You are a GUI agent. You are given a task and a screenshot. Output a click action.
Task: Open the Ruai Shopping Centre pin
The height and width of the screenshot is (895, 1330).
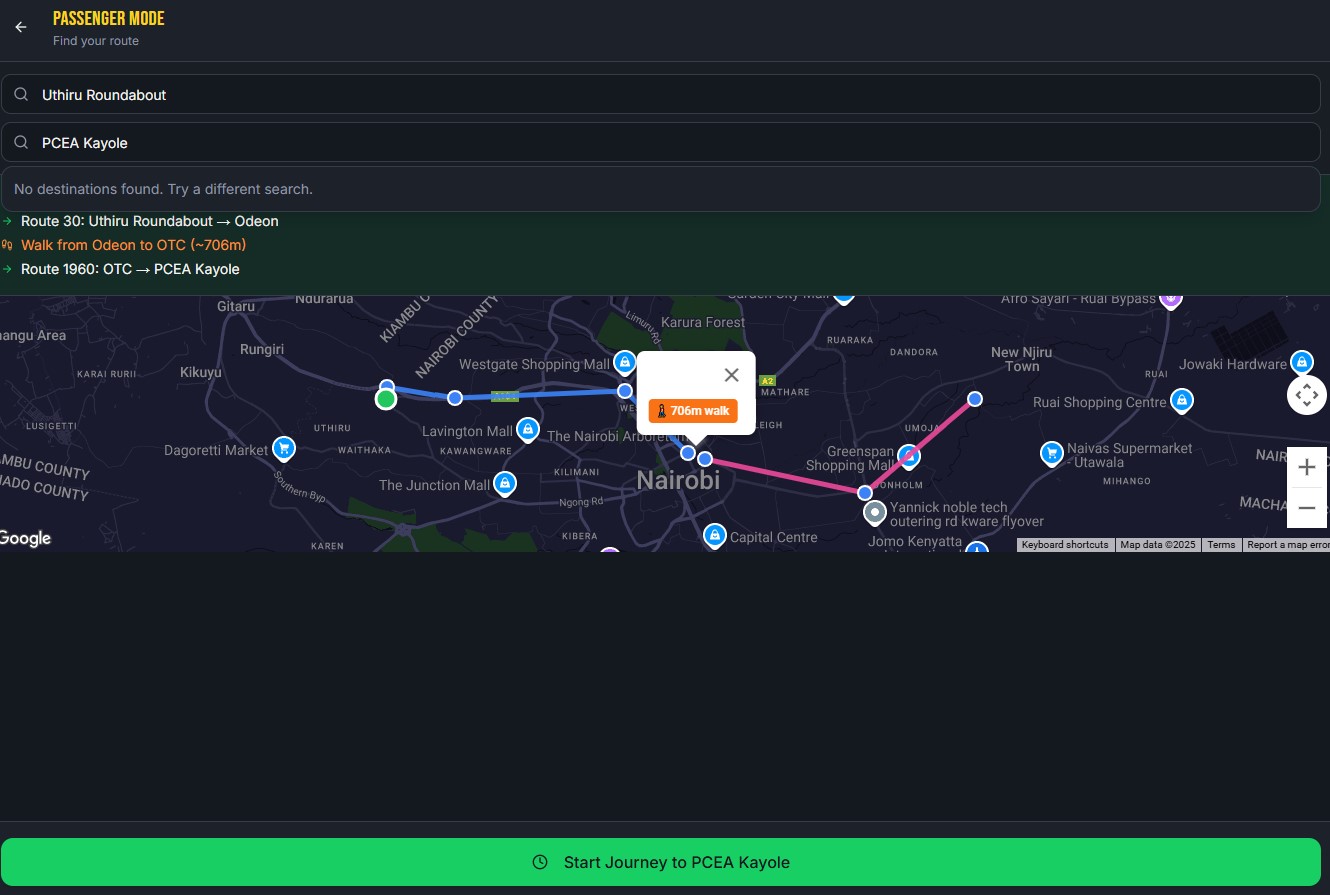[x=1182, y=400]
